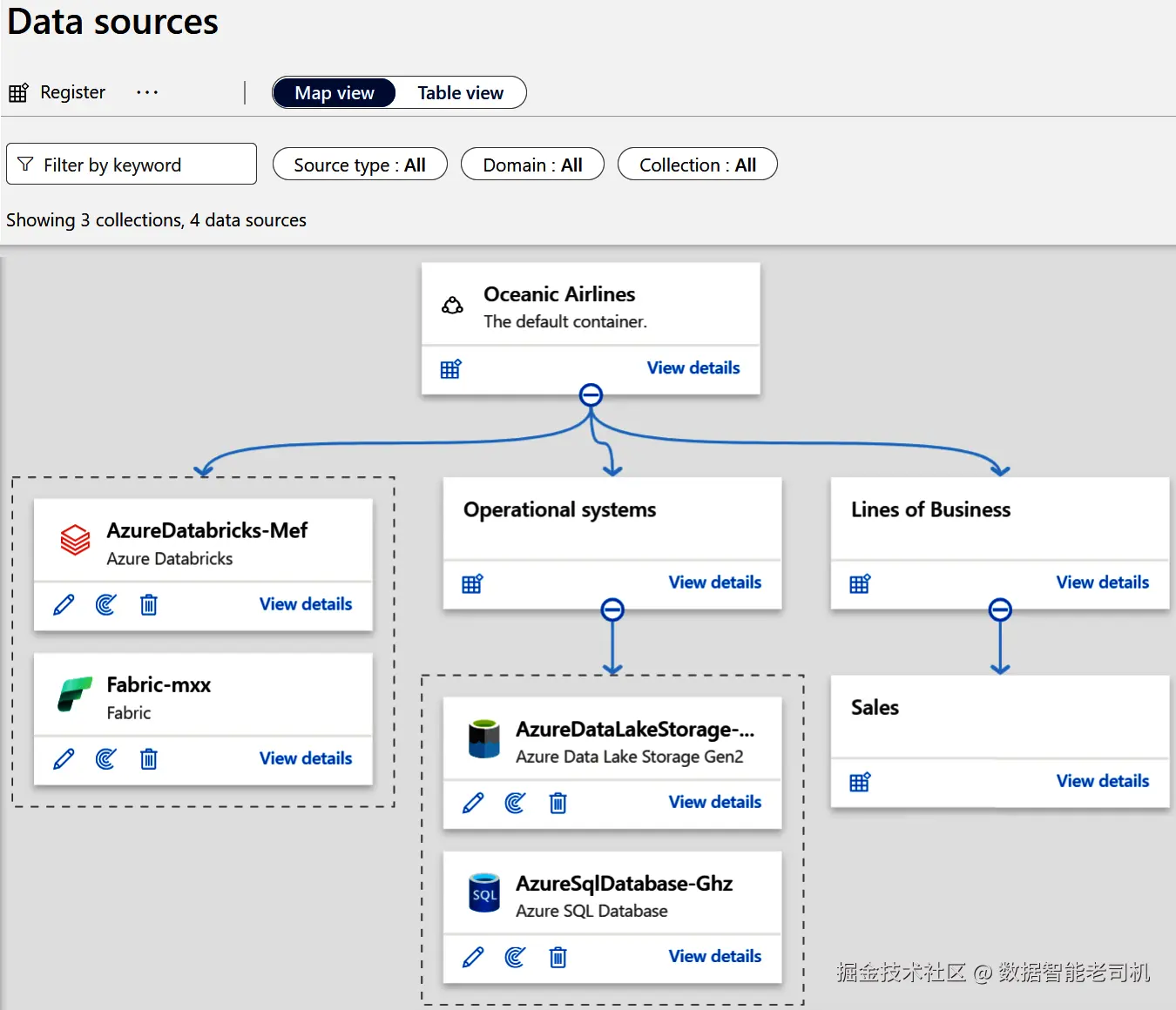Click 'Showing 3 collections, 4 data sources' text
Screen dimensions: 1176x1010
point(157,220)
